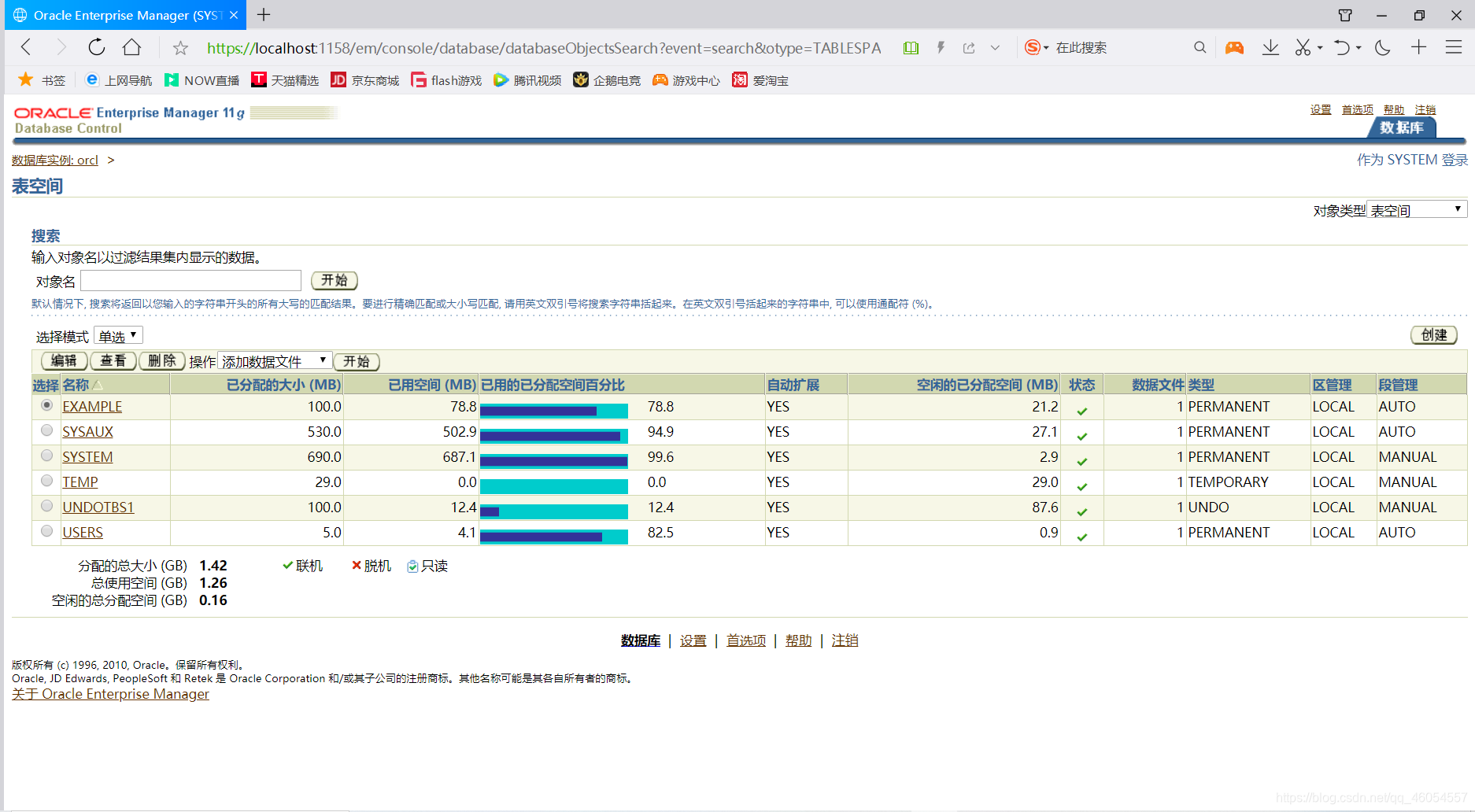Select the UNDOTBS1 tablespace radio button
The image size is (1475, 812).
(x=47, y=506)
